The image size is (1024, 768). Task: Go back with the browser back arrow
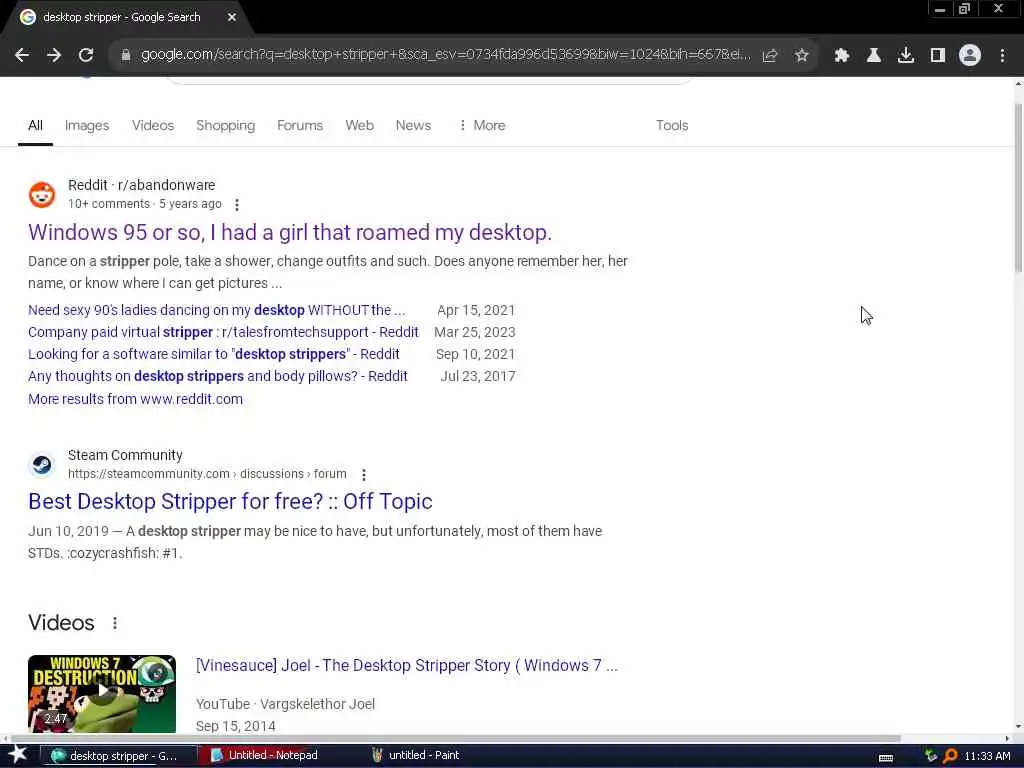point(22,56)
